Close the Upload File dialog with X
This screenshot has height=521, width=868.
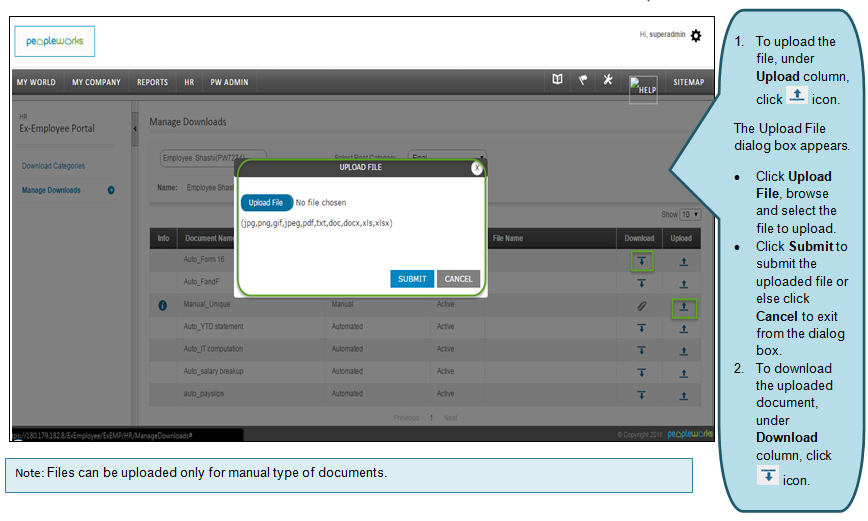477,168
